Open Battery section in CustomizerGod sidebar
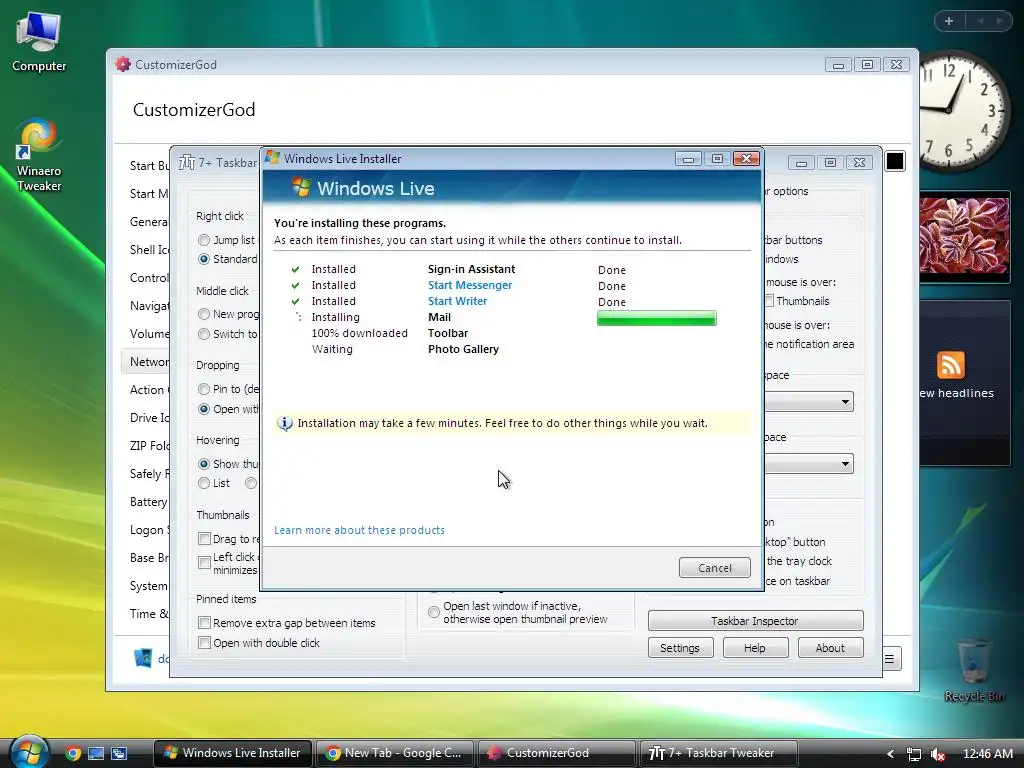1024x768 pixels. pos(148,502)
